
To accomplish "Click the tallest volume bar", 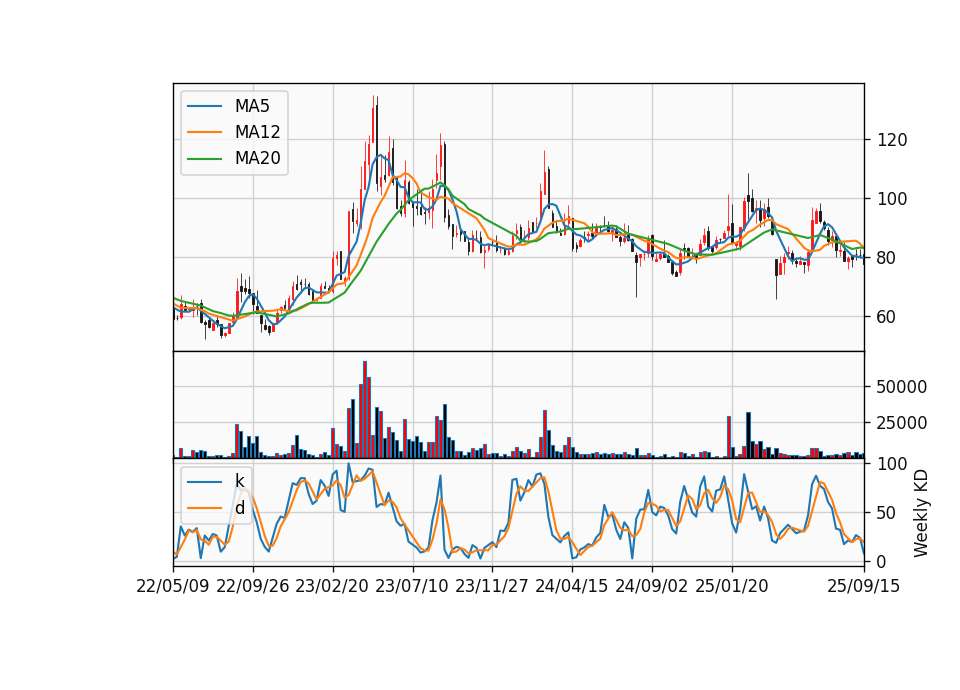I will pyautogui.click(x=365, y=410).
